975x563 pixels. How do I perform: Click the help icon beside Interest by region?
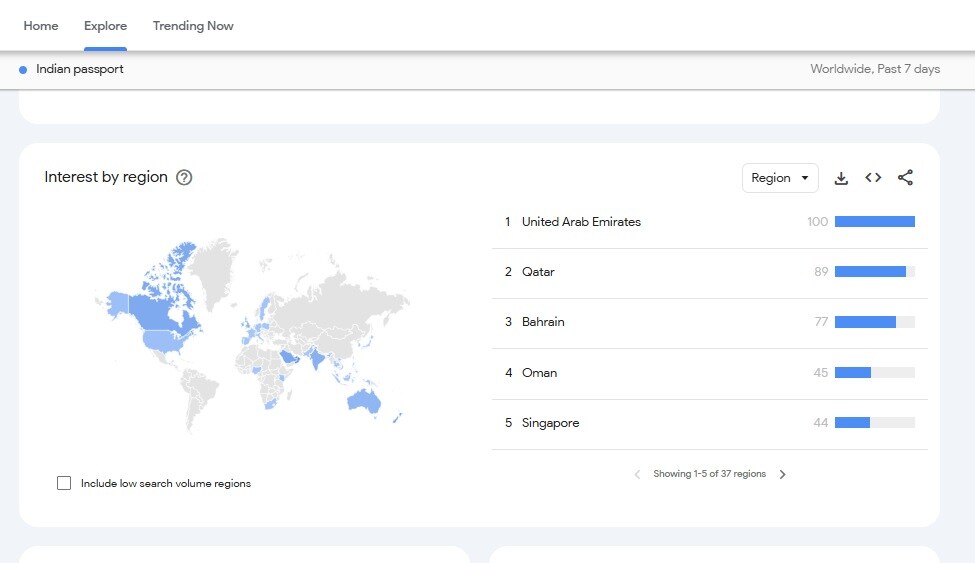tap(184, 177)
